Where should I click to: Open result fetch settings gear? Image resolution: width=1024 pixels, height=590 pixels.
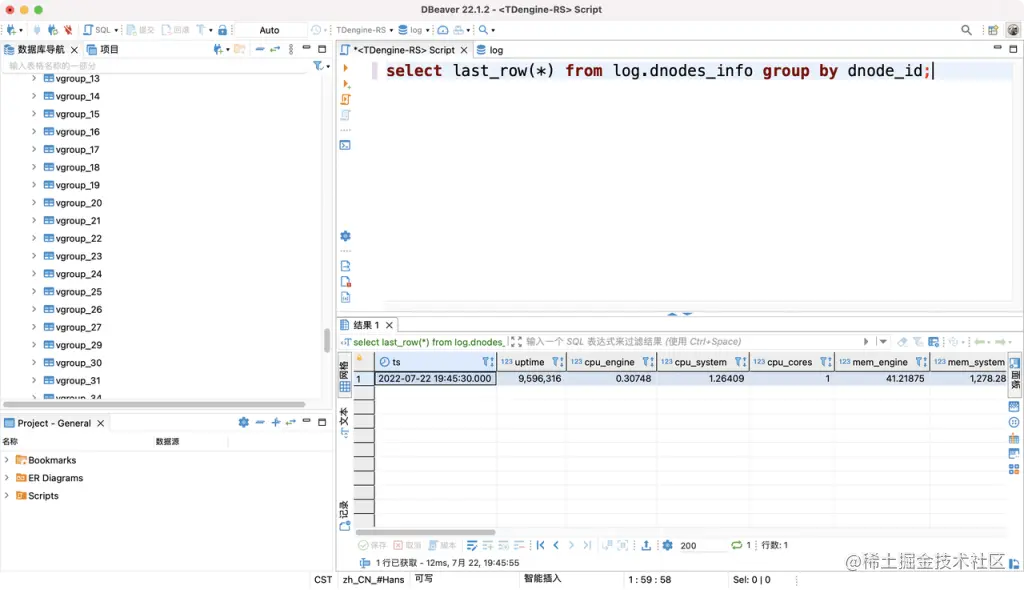click(x=667, y=545)
